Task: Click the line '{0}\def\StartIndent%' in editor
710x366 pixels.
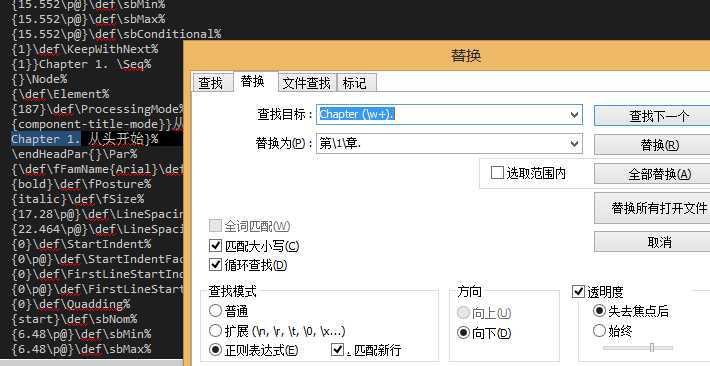Action: point(81,244)
